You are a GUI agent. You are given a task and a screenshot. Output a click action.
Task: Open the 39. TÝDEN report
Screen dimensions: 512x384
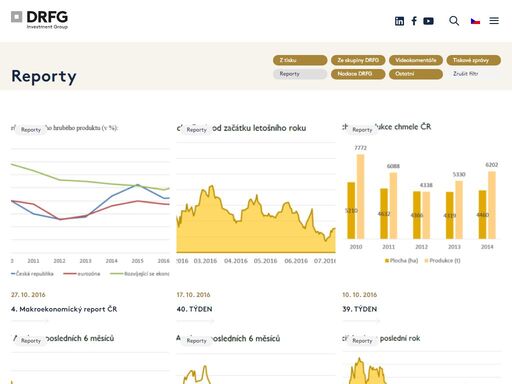pos(360,309)
